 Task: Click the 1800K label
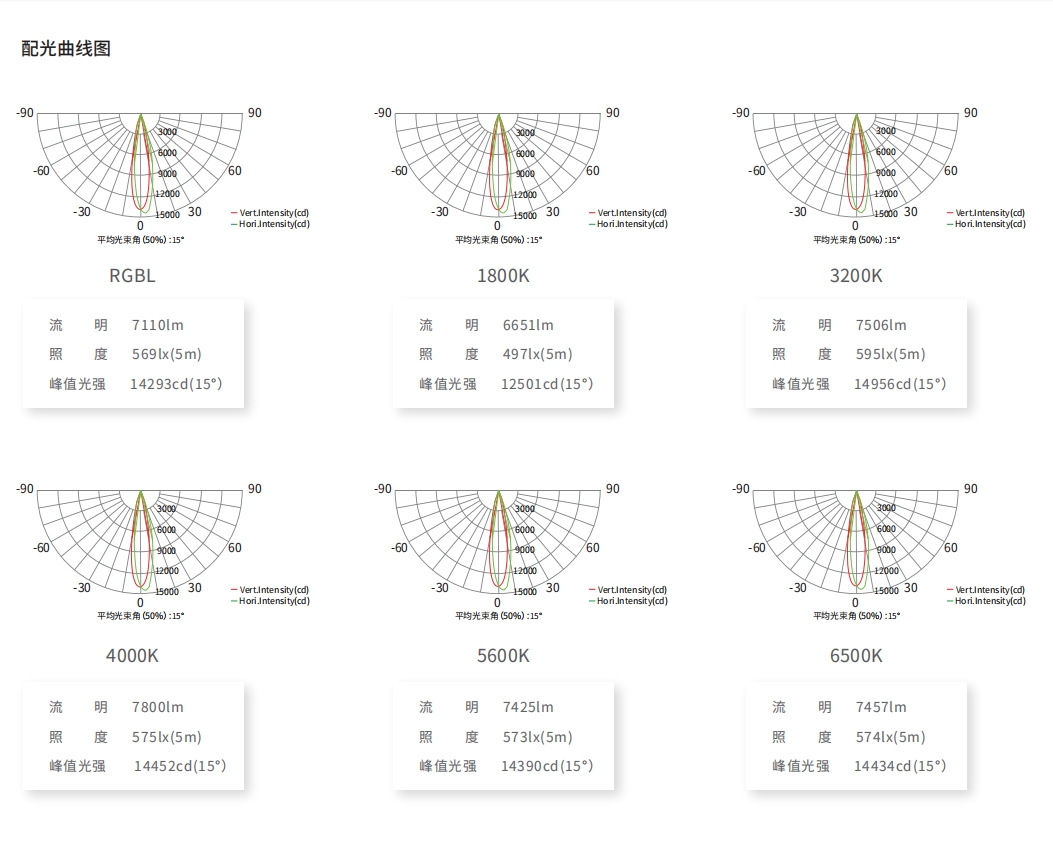click(503, 275)
